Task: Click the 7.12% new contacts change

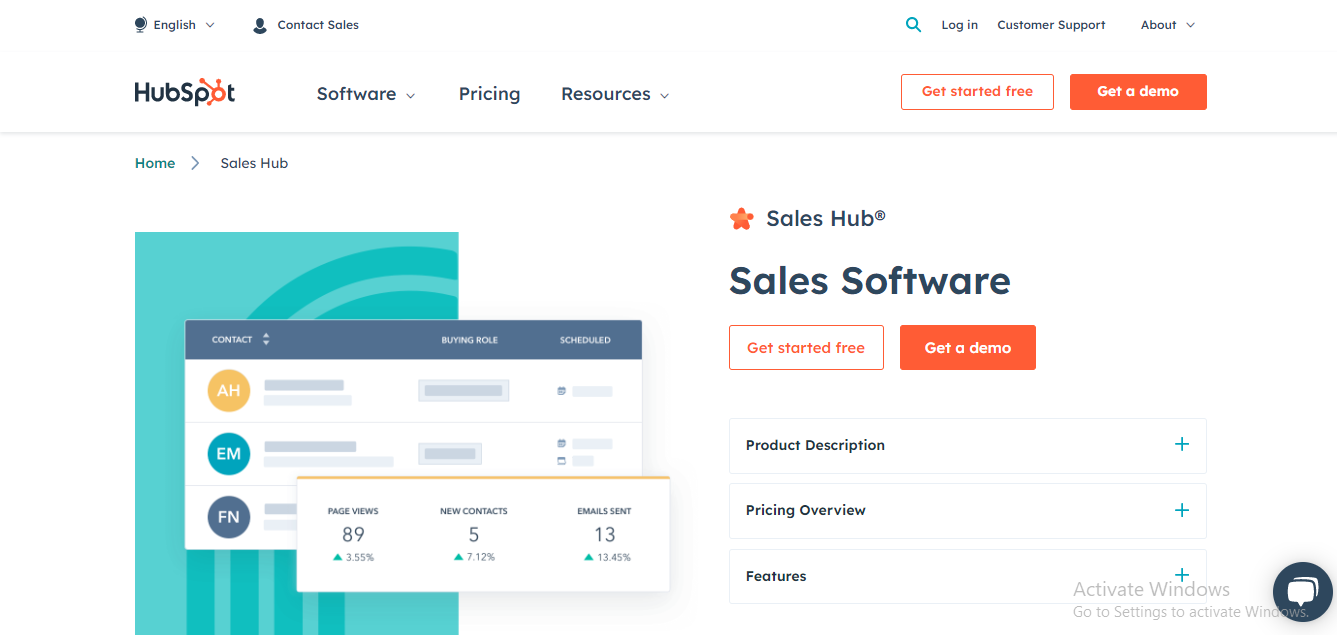Action: pos(474,557)
